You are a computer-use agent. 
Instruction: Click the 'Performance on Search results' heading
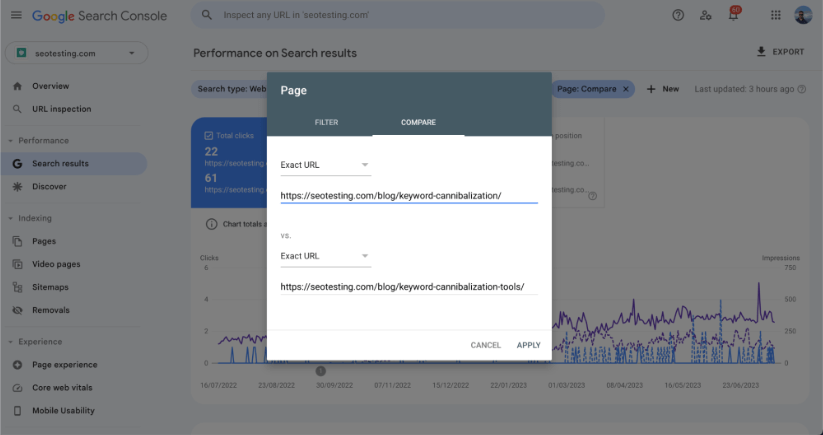tap(275, 53)
